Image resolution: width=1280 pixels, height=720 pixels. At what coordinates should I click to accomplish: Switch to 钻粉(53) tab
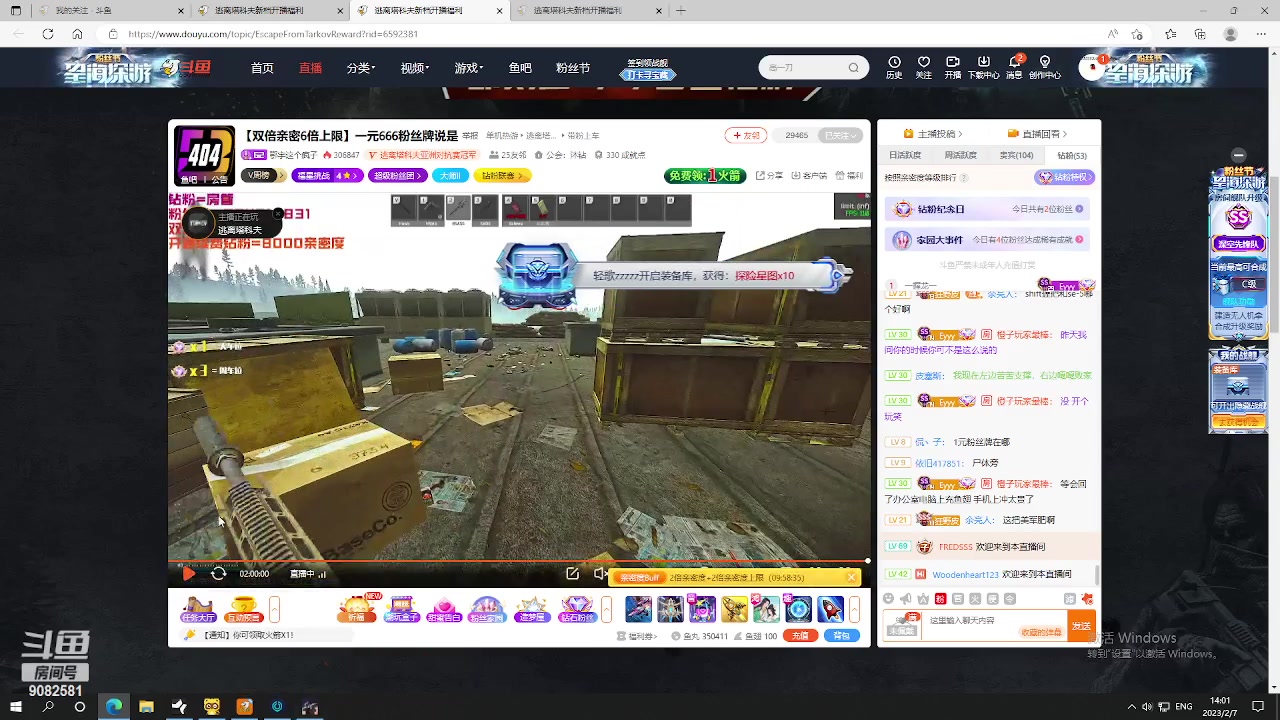pos(1072,155)
